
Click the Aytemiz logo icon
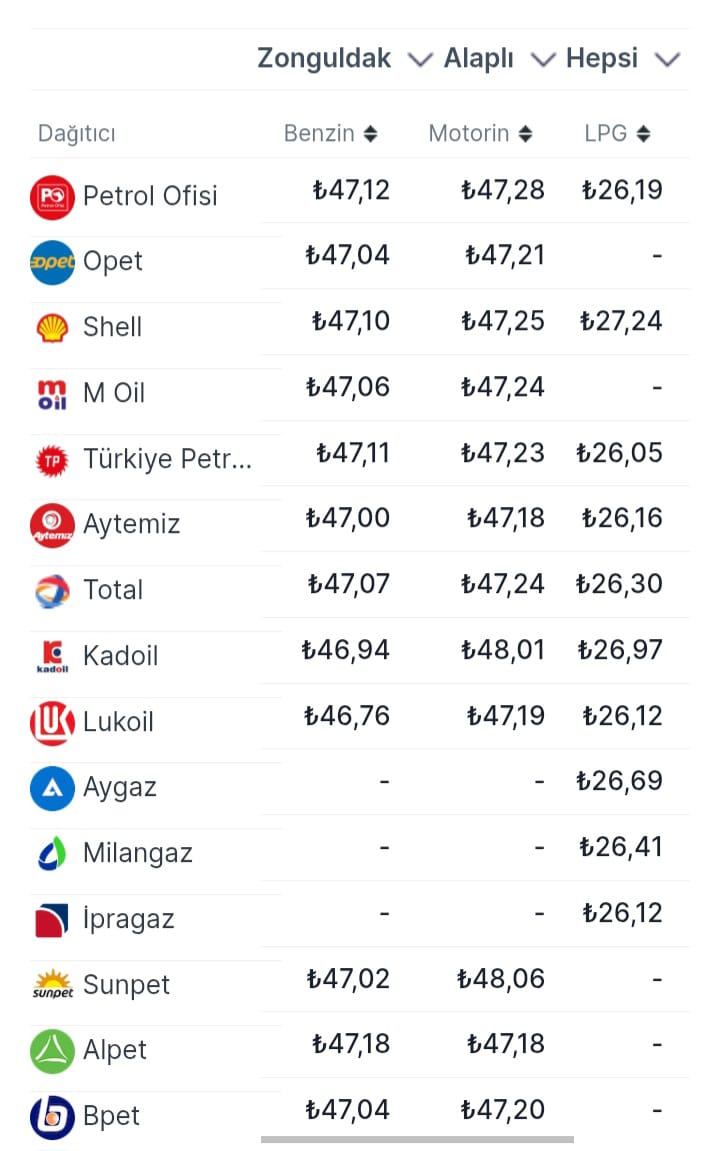[x=52, y=526]
